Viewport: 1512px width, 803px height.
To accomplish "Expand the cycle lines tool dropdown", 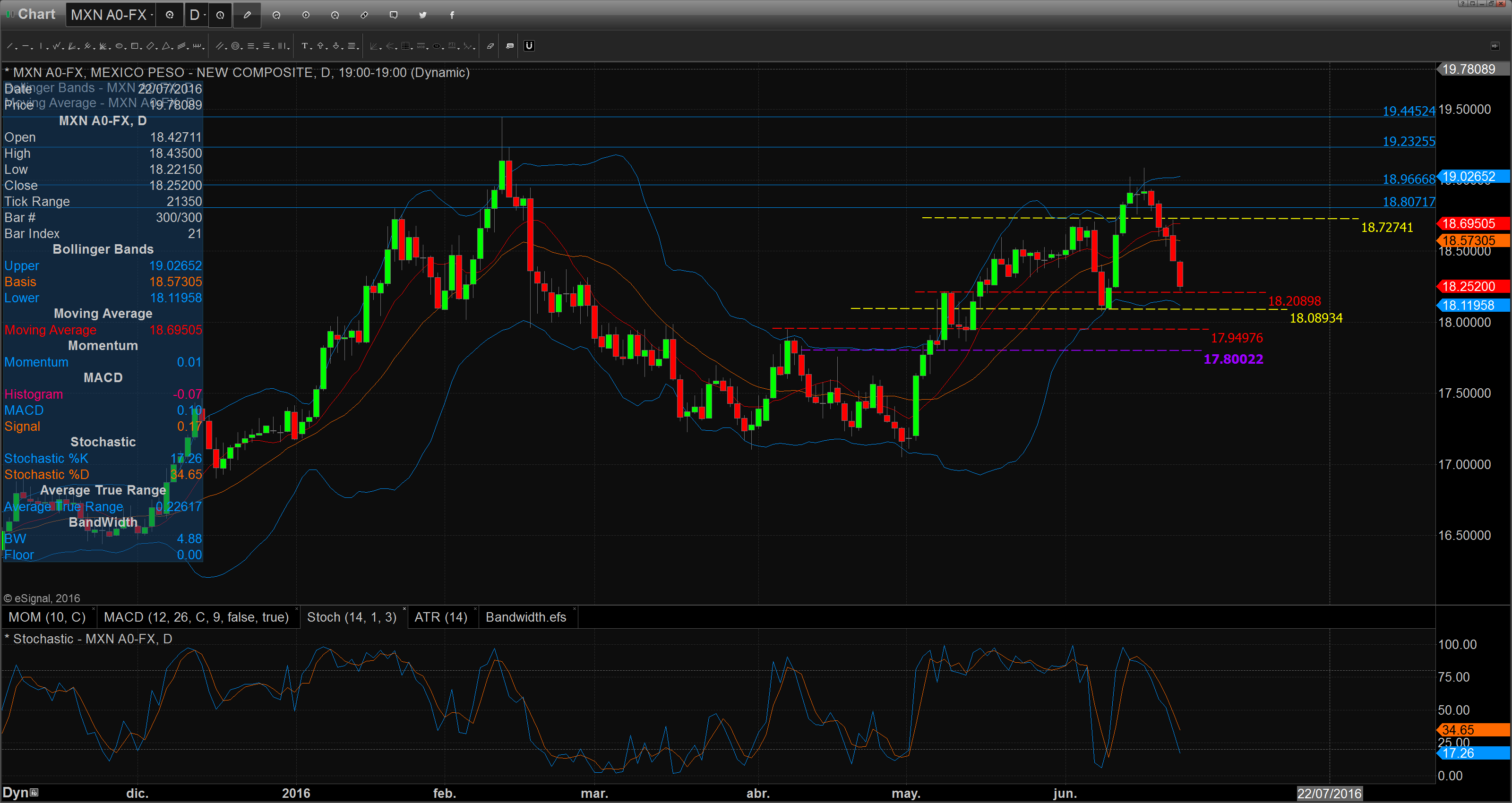I will tap(204, 49).
